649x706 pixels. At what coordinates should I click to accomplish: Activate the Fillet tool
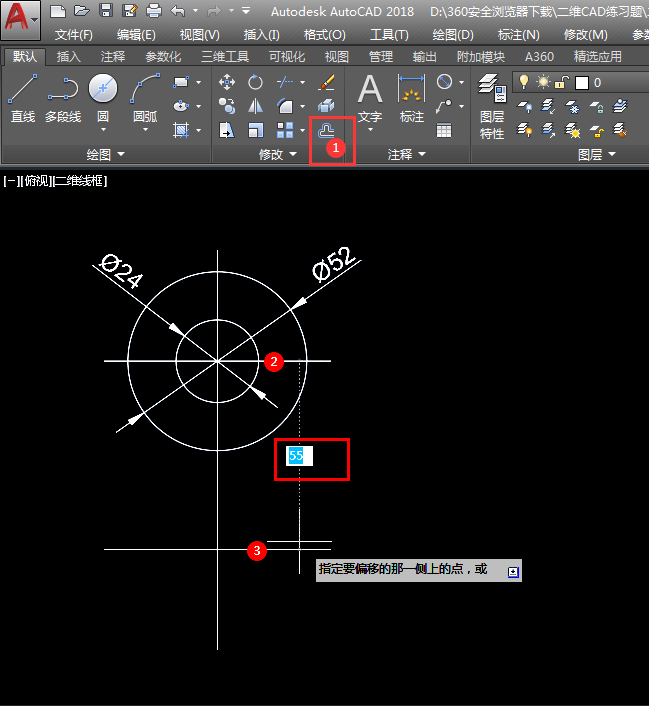coord(285,106)
